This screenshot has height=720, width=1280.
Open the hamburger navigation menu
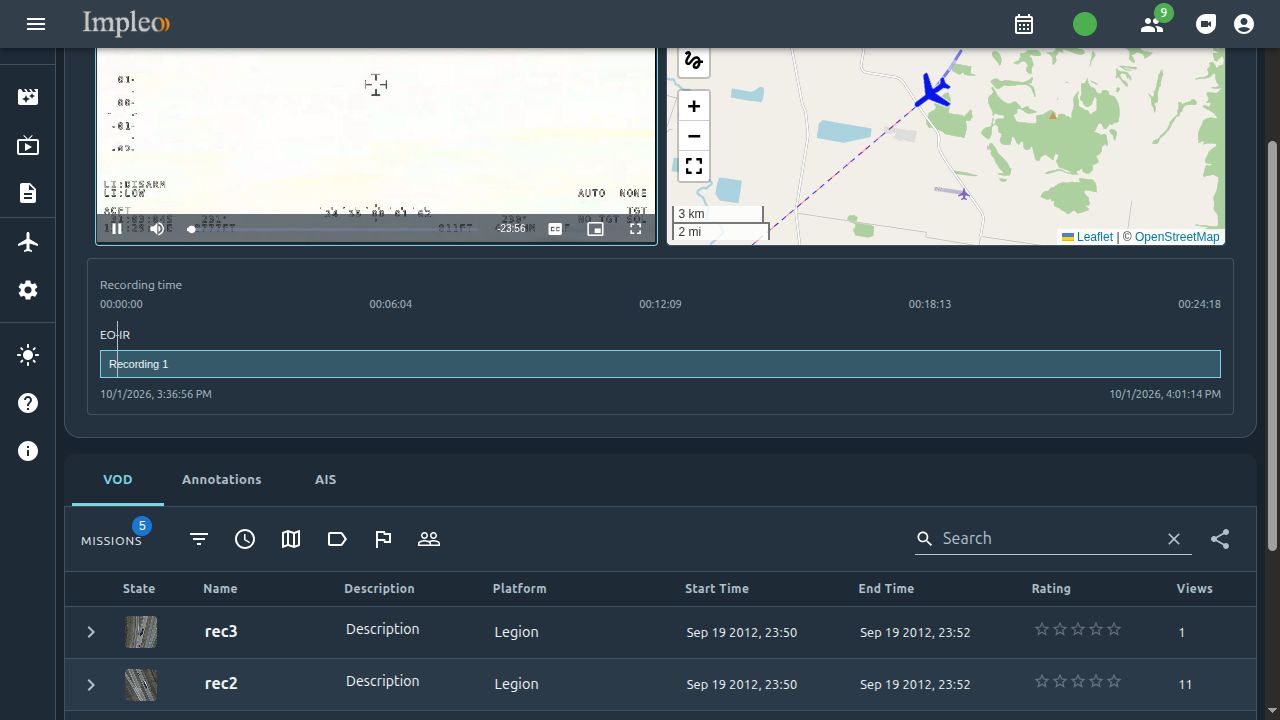pyautogui.click(x=36, y=24)
